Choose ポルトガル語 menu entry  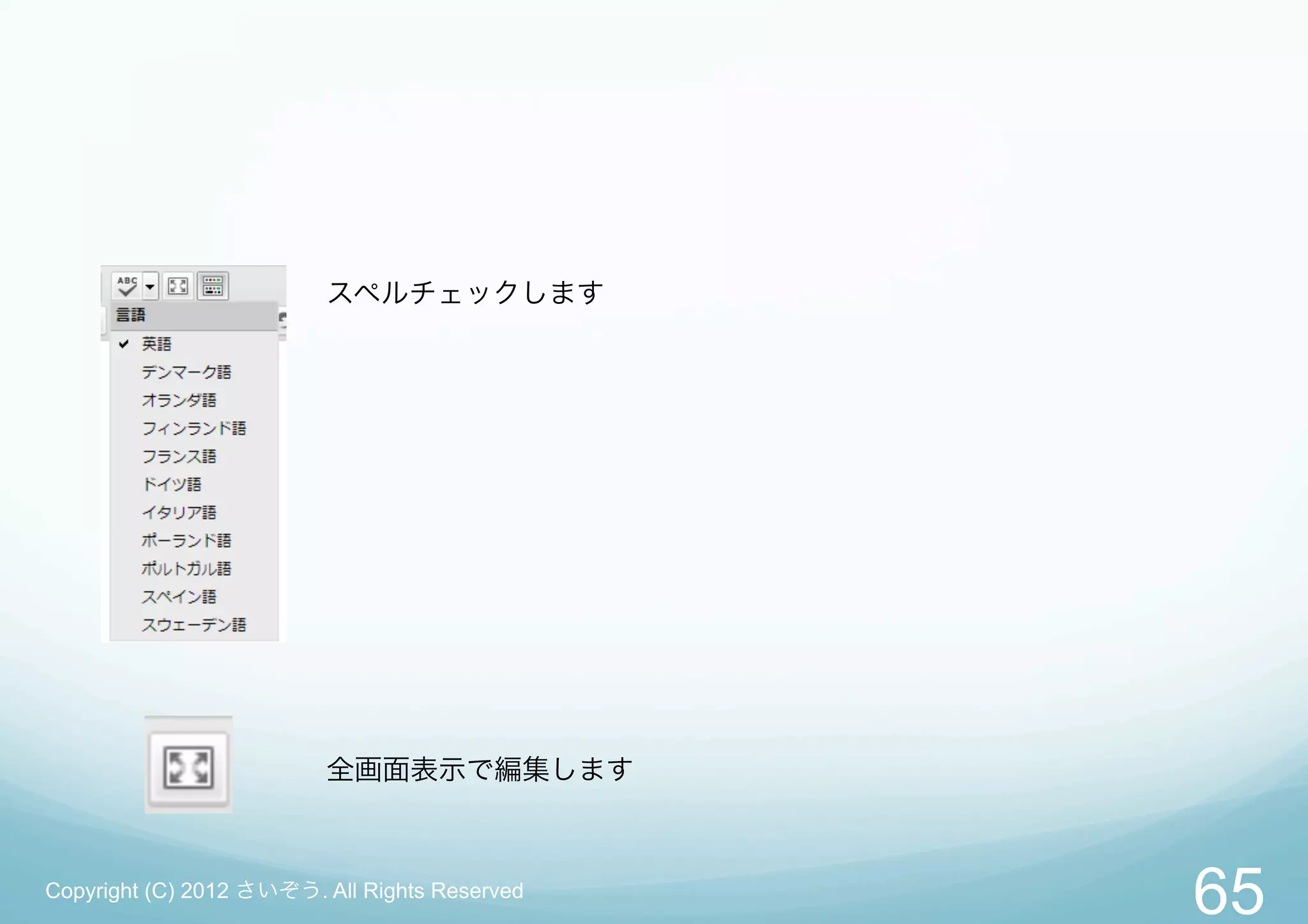click(x=194, y=569)
